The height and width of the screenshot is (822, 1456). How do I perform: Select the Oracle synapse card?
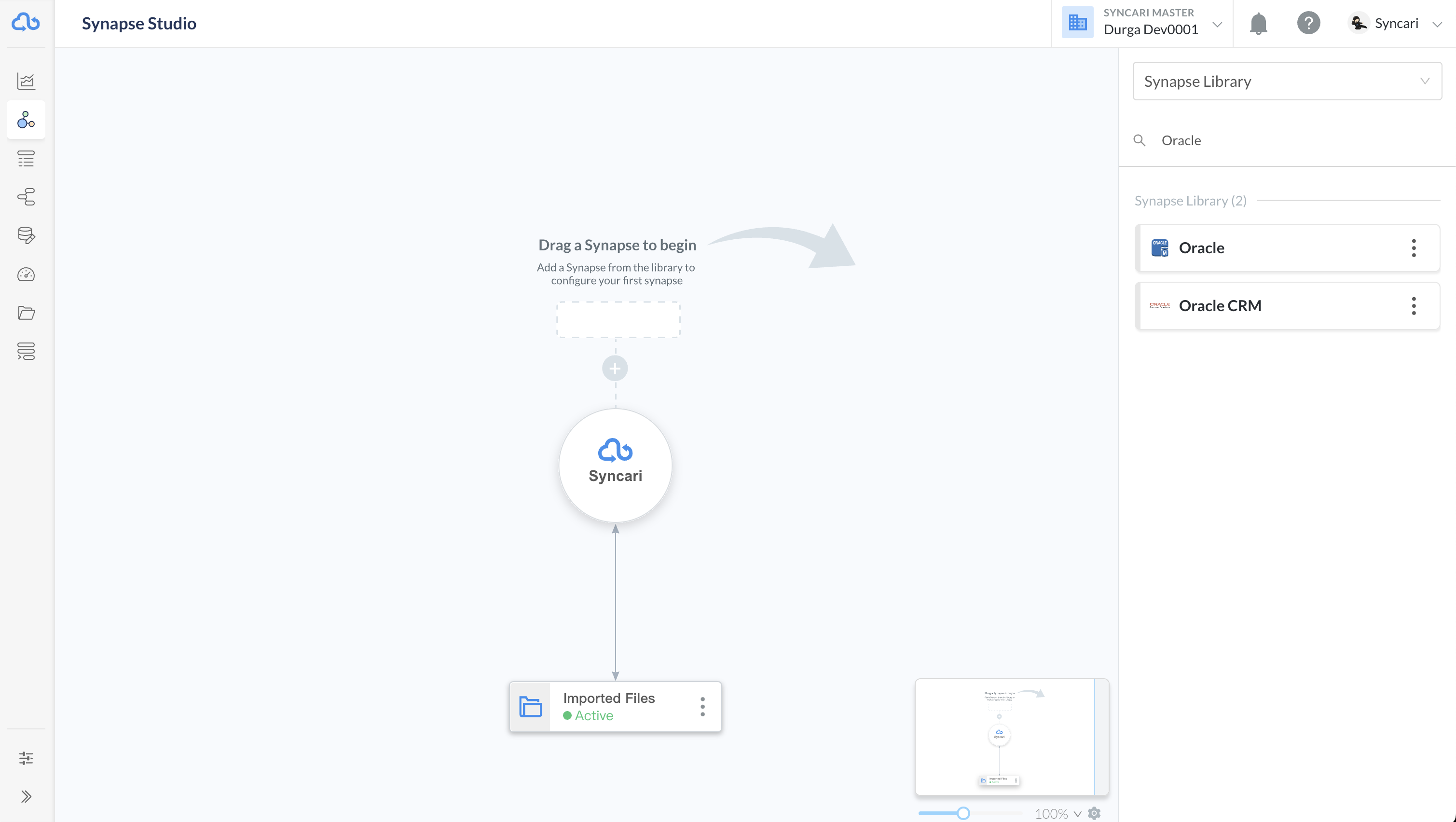pos(1287,247)
